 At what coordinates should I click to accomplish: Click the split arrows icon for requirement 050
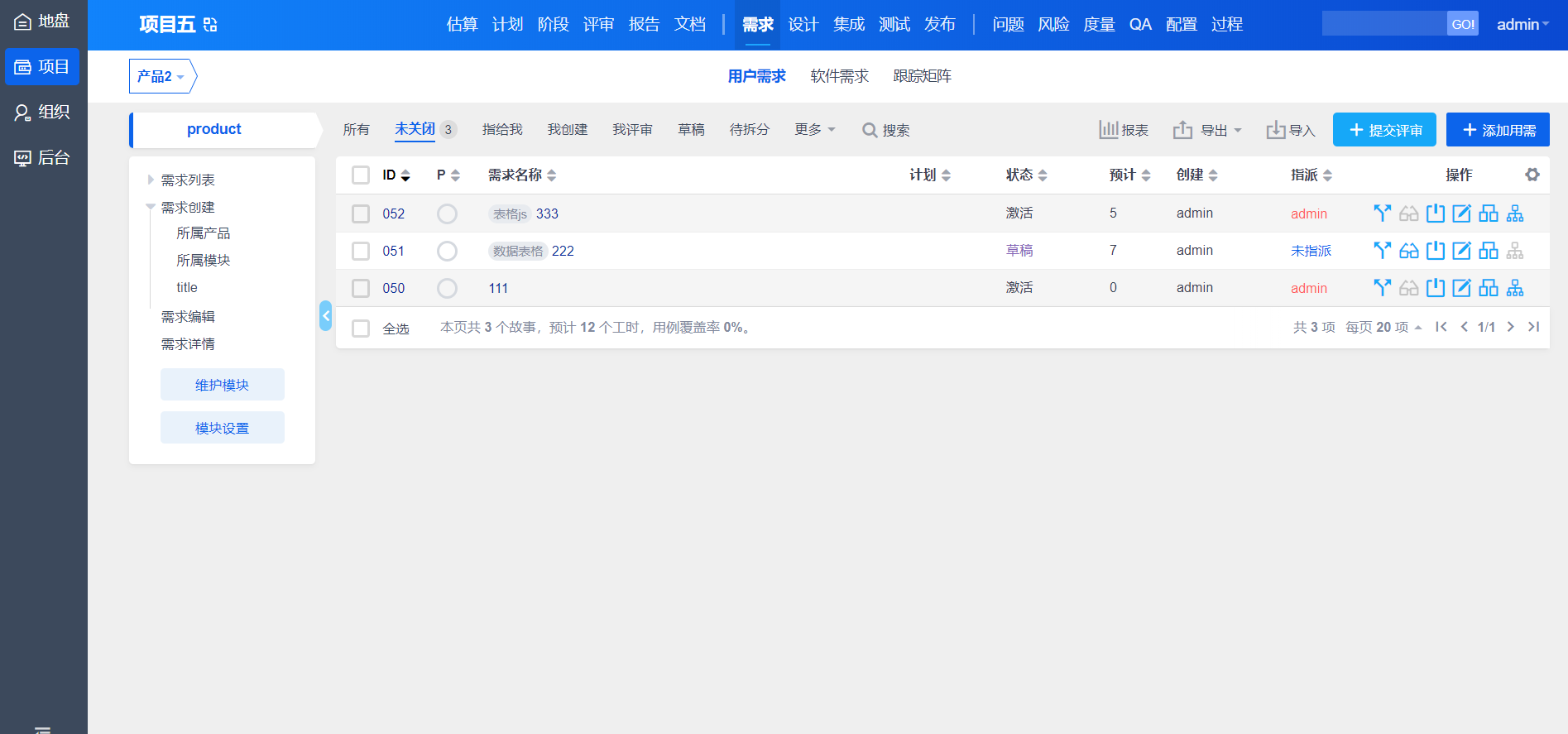point(1382,288)
